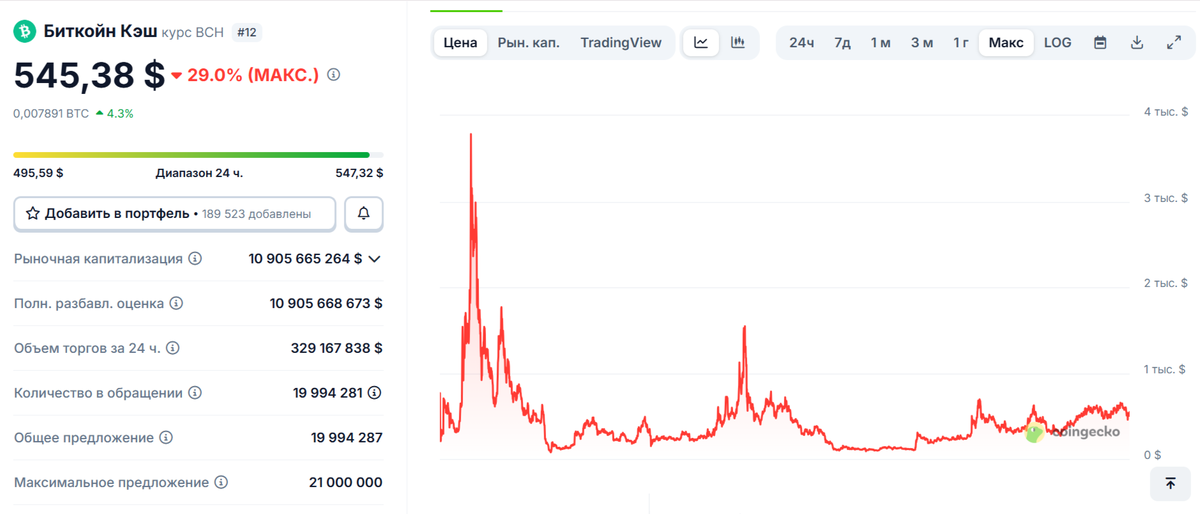1200x514 pixels.
Task: Click the 545,38 $ price value
Action: pos(89,75)
